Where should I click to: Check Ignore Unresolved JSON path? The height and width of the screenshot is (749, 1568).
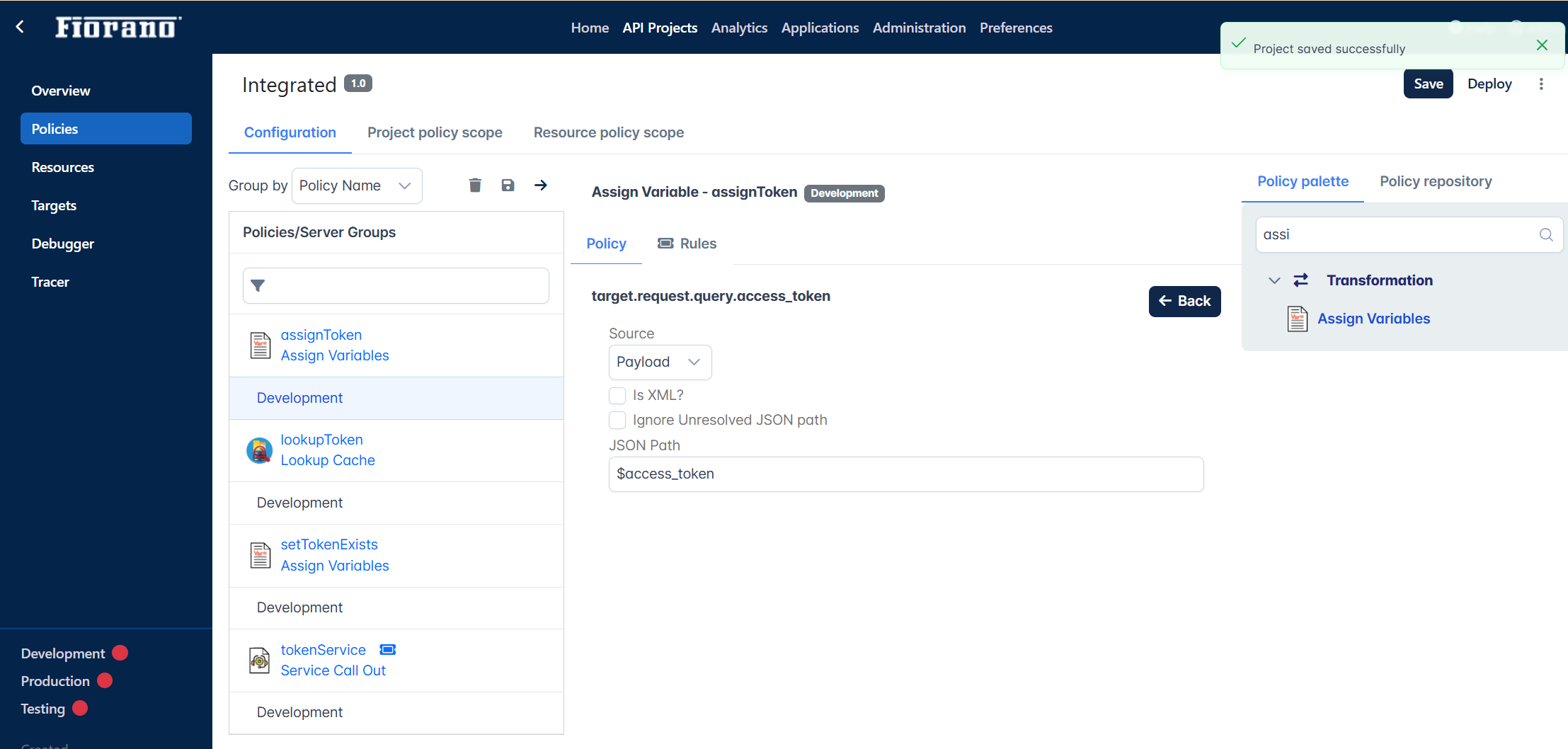pos(617,420)
